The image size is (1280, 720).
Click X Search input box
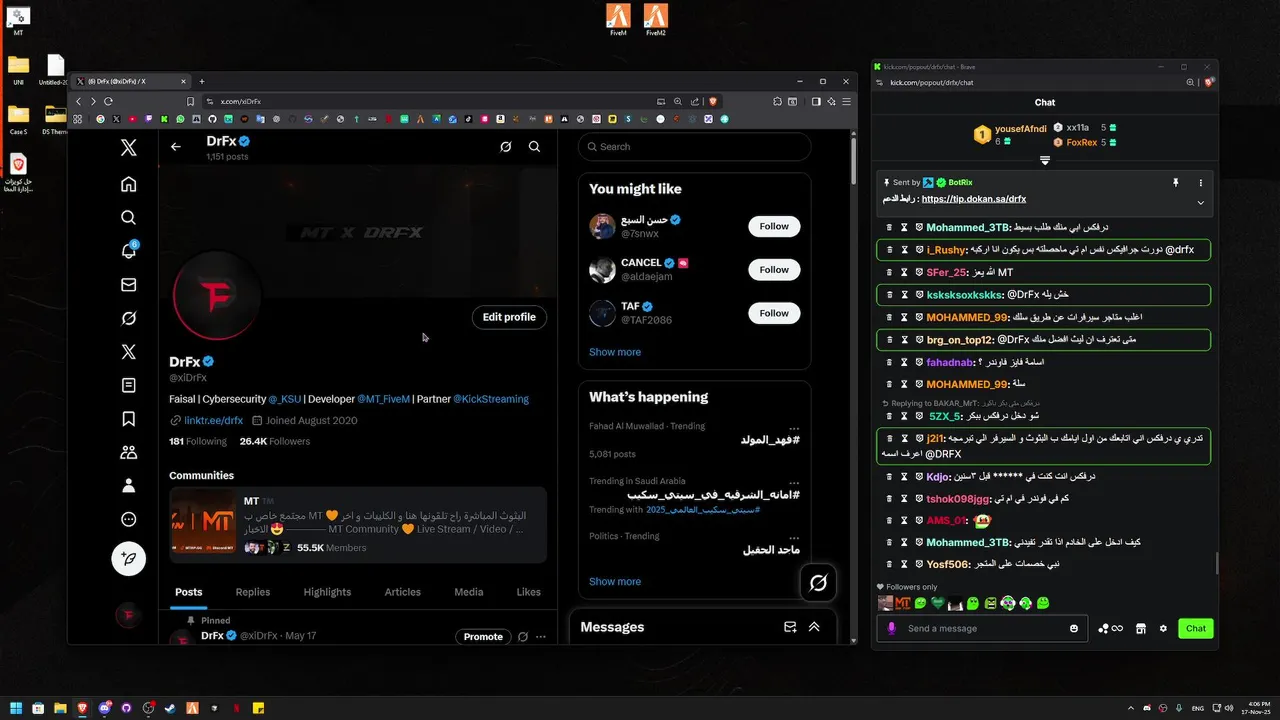pyautogui.click(x=694, y=146)
